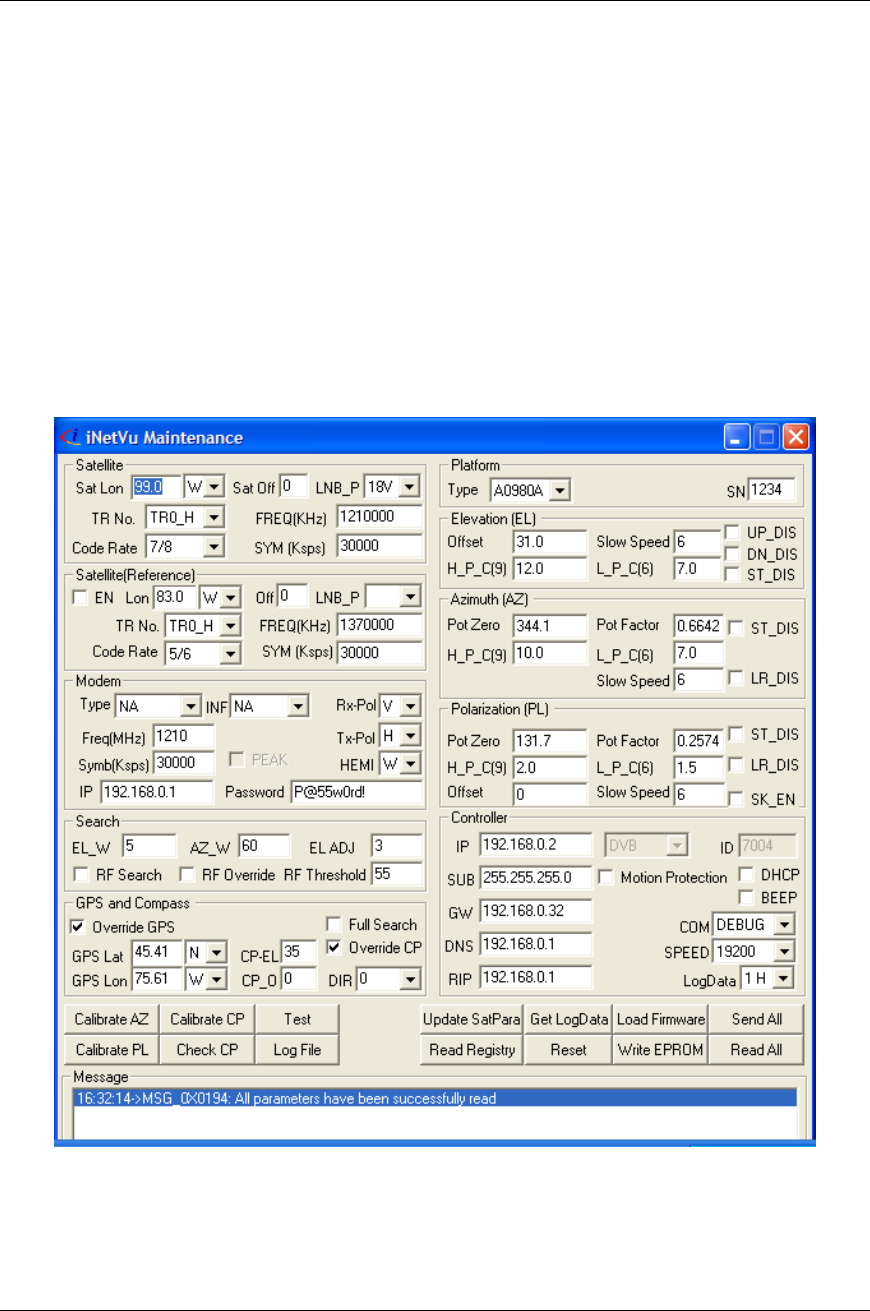Toggle the RF Override checkbox
The width and height of the screenshot is (870, 1311).
pyautogui.click(x=186, y=875)
